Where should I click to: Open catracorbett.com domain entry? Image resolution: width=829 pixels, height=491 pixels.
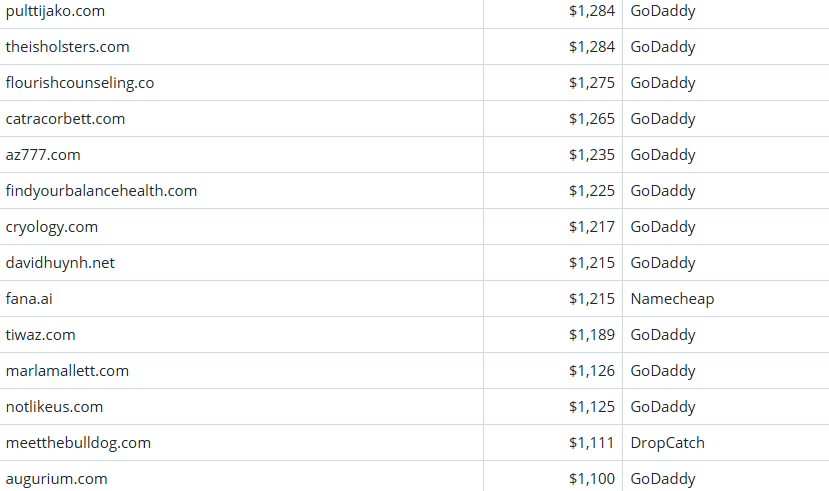point(65,119)
